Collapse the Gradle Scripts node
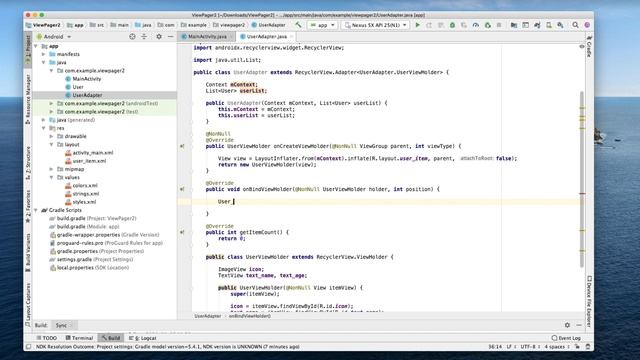The image size is (640, 360). click(36, 210)
